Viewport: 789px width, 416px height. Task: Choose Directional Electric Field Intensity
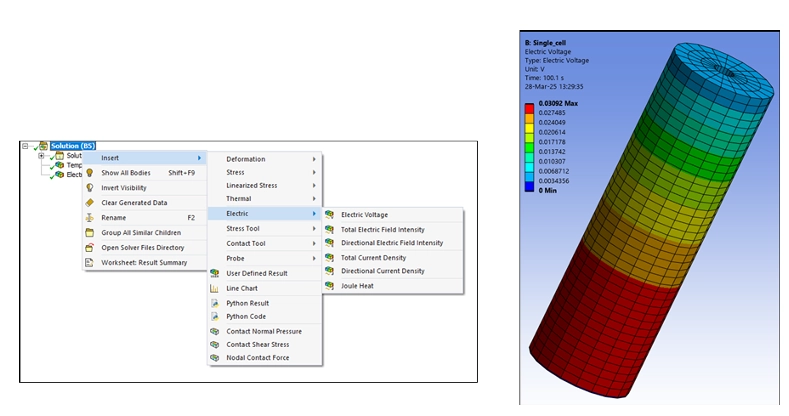(391, 243)
